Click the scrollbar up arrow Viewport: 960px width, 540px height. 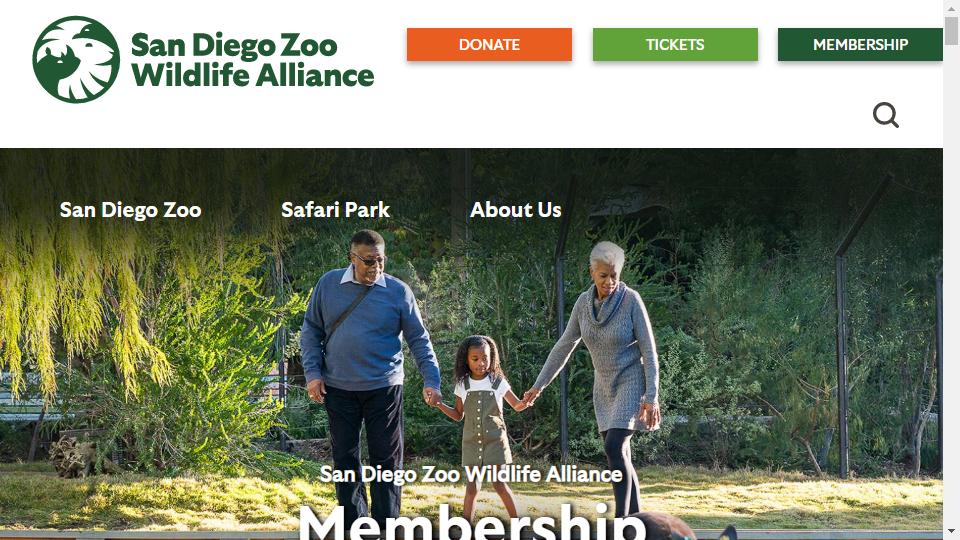tap(951, 8)
